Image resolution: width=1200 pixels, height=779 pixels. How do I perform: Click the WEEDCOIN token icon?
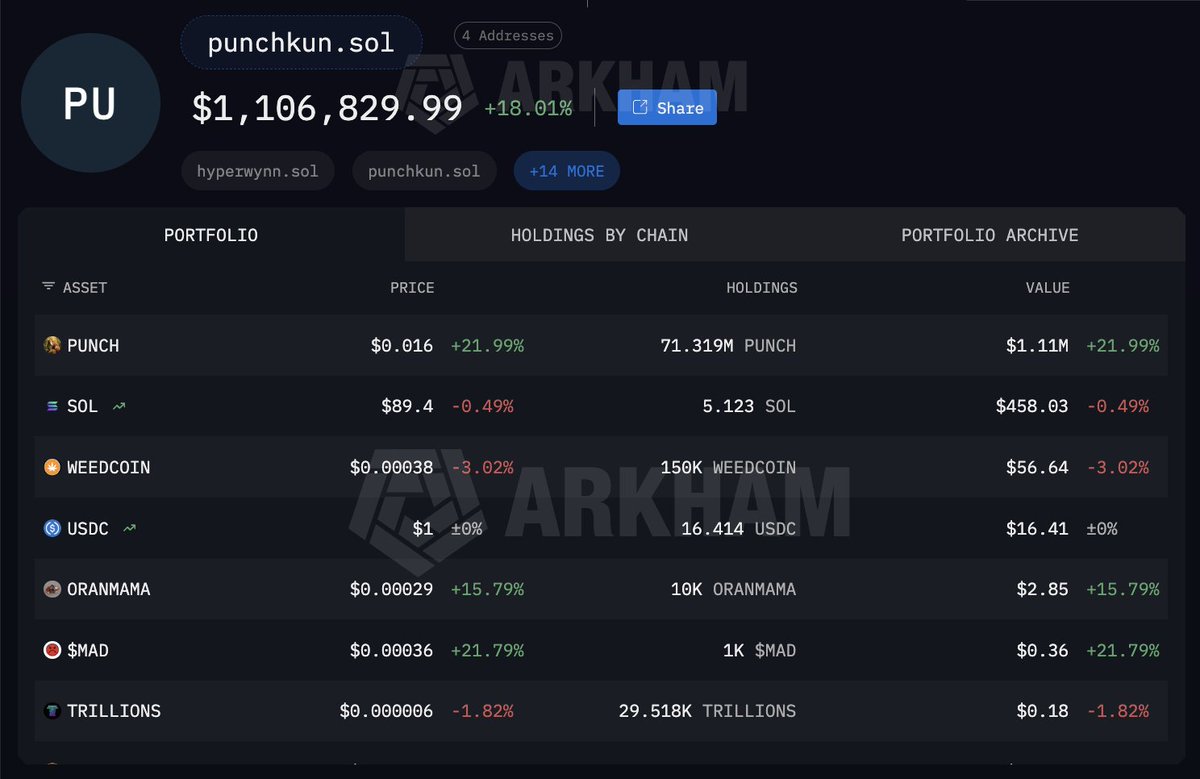(52, 468)
